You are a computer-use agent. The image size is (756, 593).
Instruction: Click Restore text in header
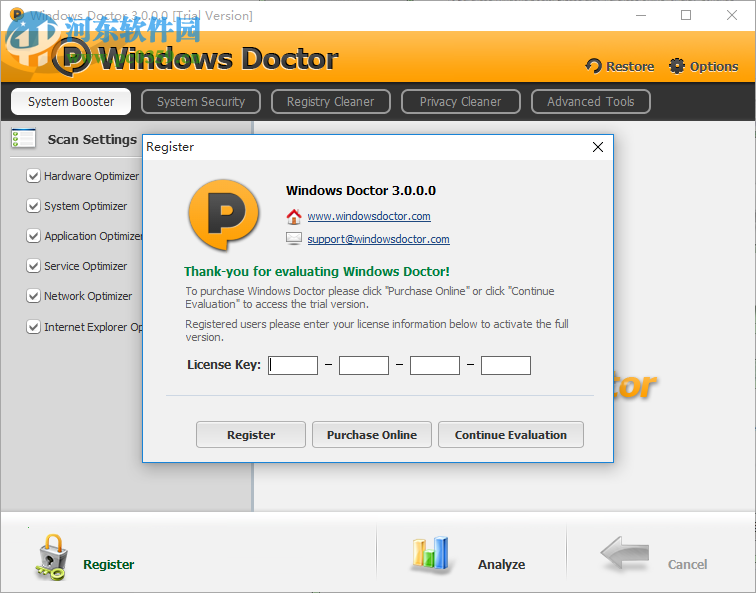(630, 67)
